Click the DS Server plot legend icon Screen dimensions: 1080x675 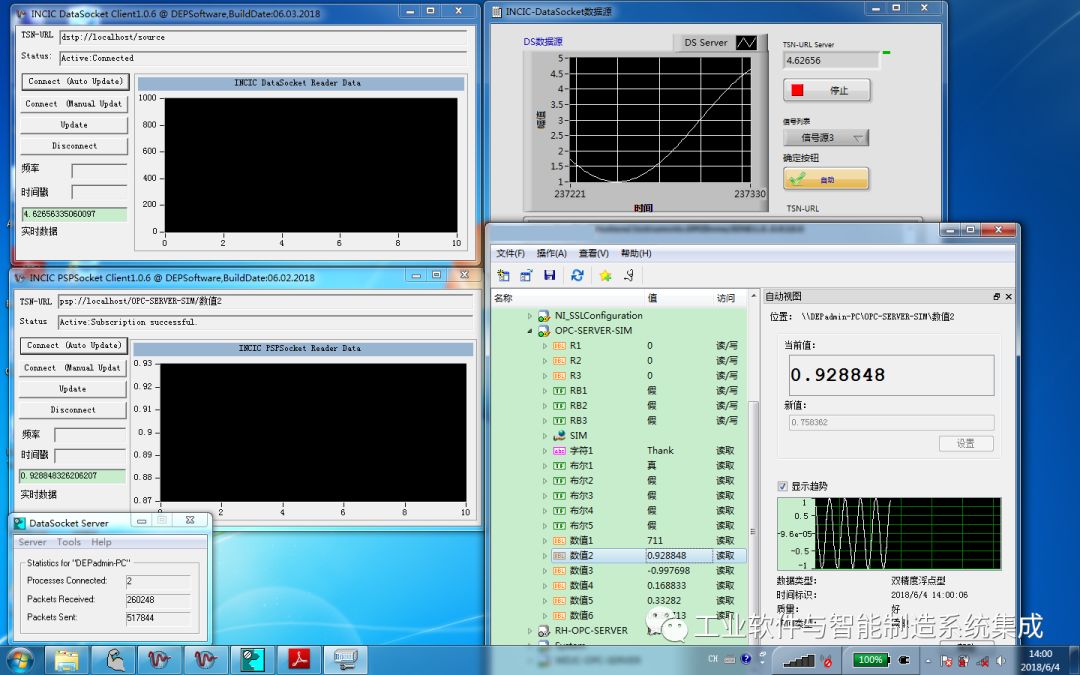[x=747, y=43]
